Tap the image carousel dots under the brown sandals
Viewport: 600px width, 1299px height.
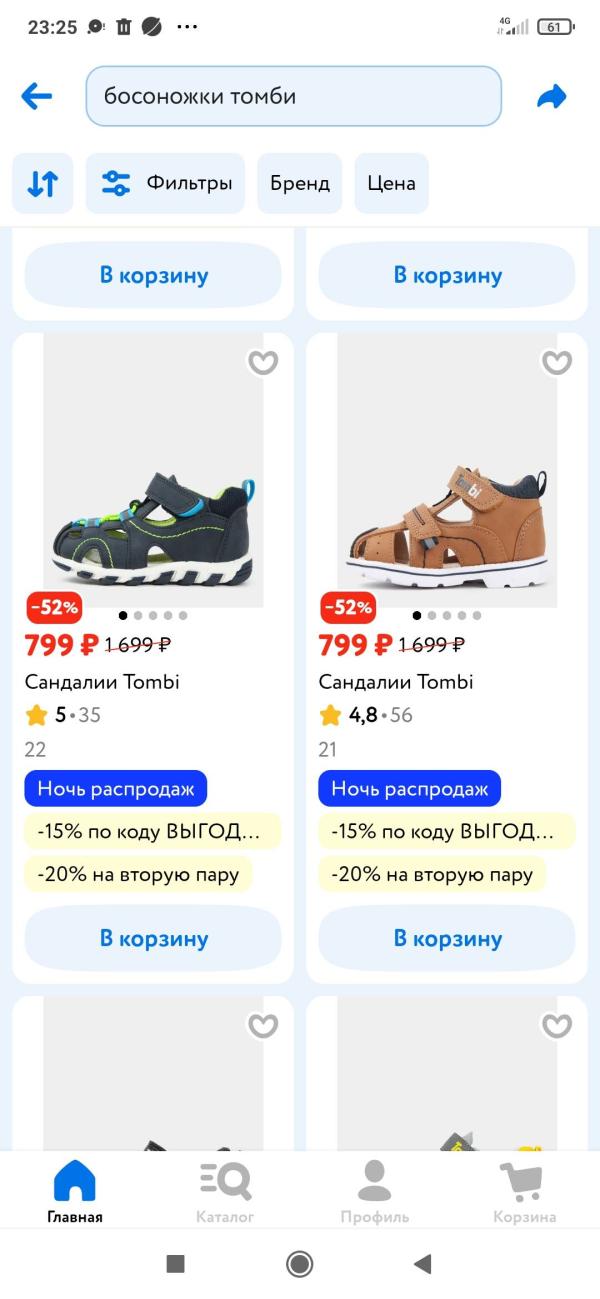tap(447, 615)
